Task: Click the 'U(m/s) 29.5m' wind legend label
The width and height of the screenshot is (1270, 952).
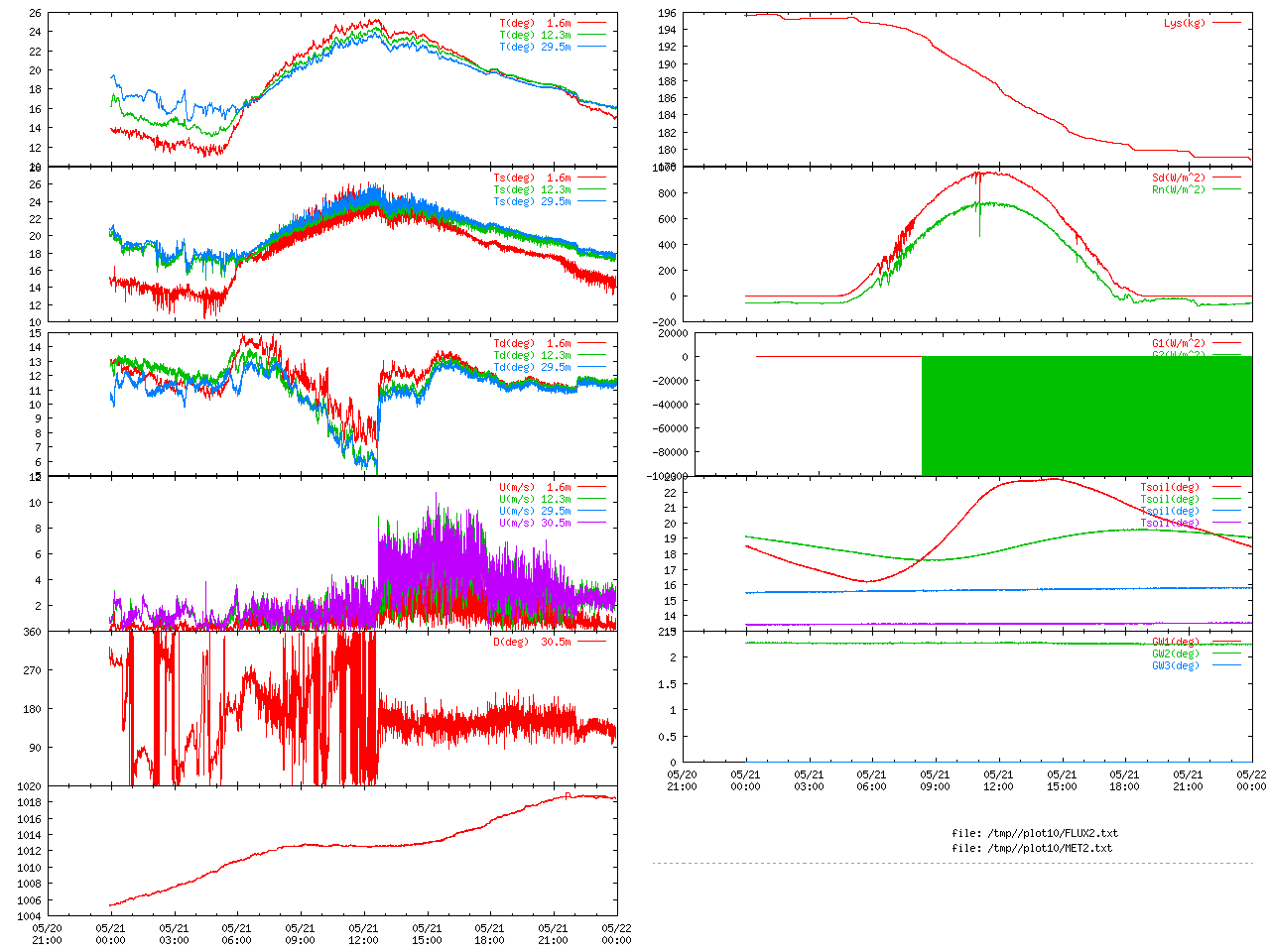Action: click(x=535, y=511)
